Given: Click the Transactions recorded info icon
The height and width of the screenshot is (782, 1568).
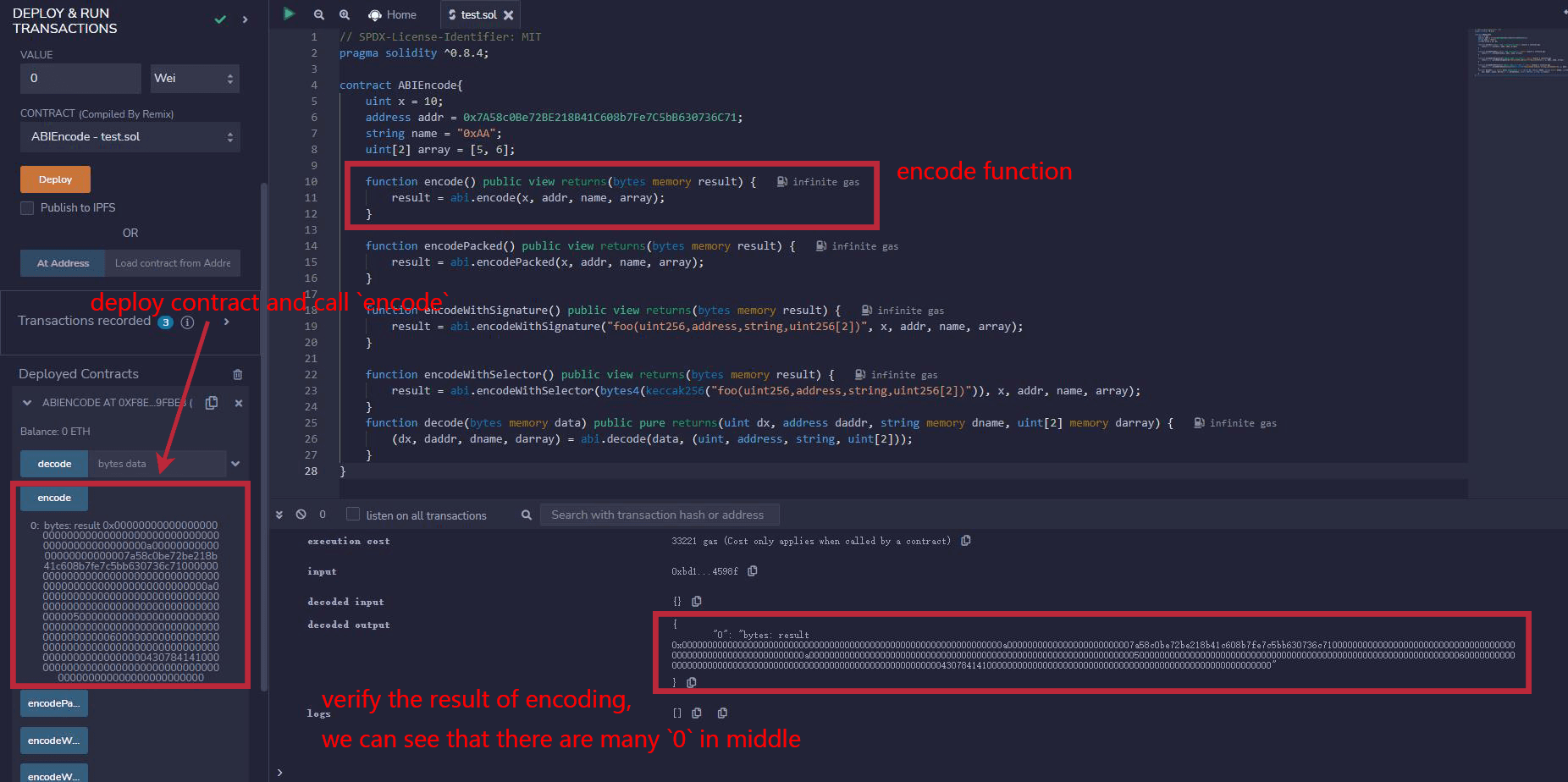Looking at the screenshot, I should click(188, 322).
